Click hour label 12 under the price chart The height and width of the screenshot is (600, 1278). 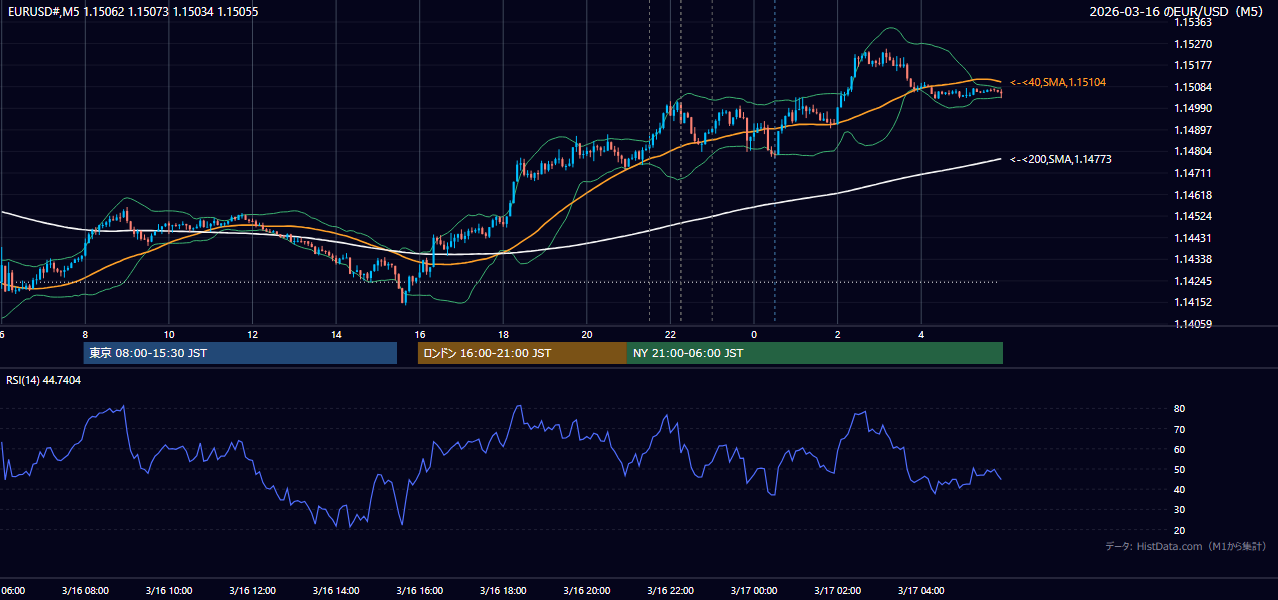tap(253, 335)
